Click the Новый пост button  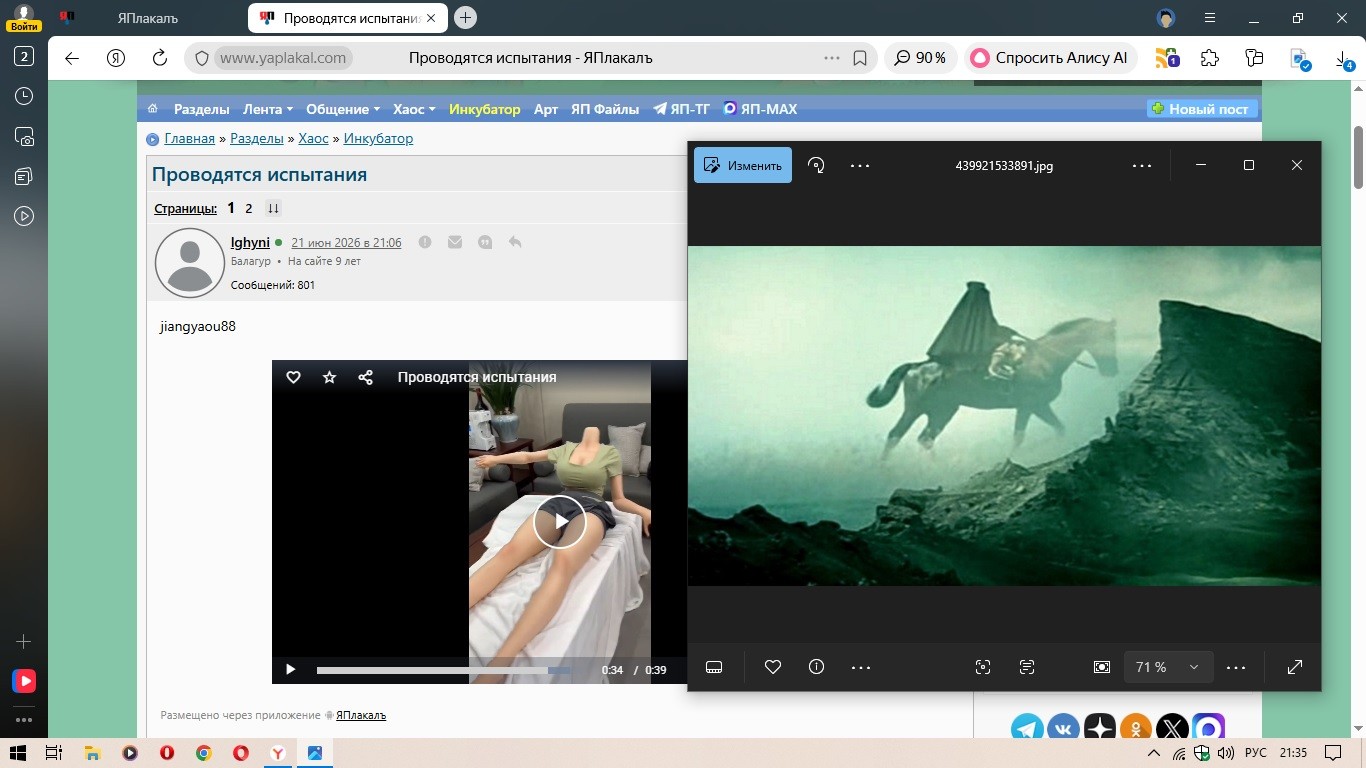tap(1202, 109)
